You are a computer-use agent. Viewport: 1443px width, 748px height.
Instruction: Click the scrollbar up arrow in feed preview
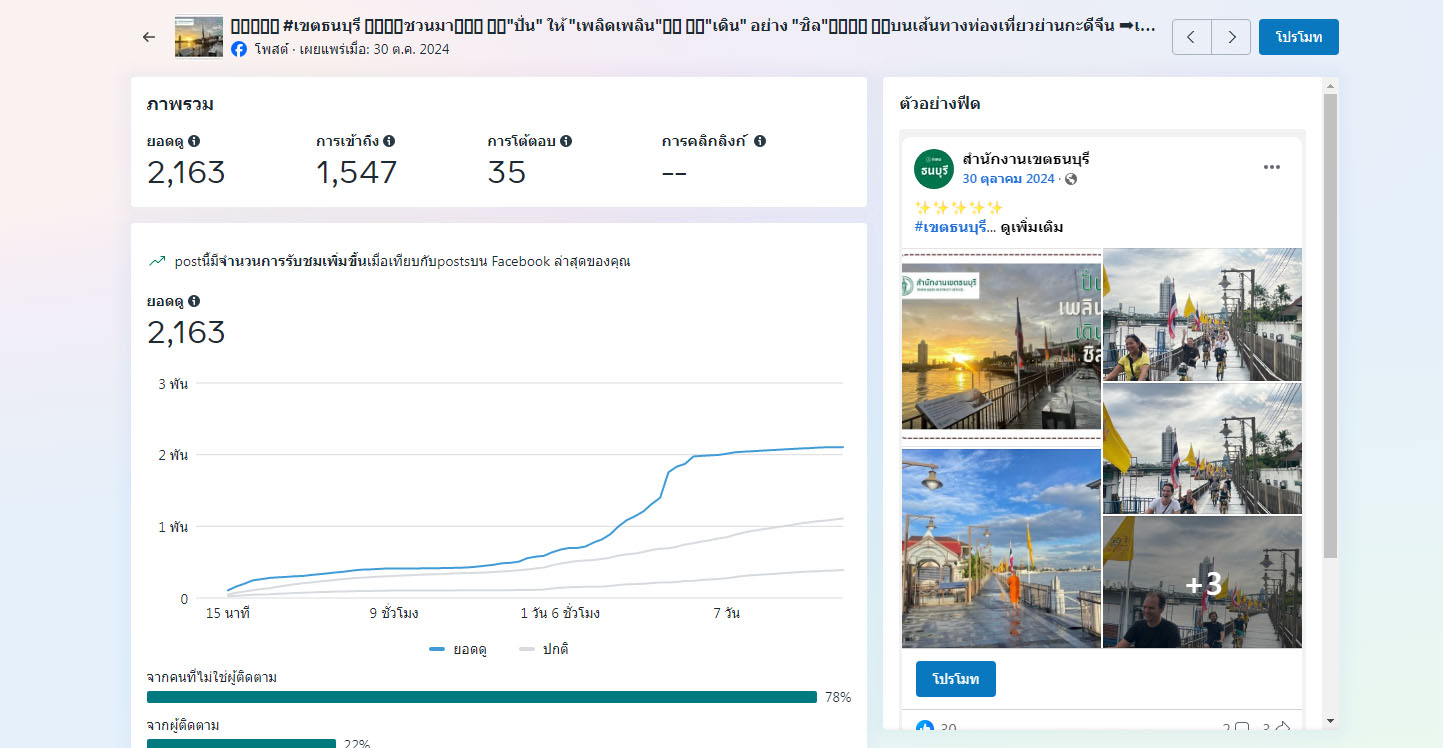[1330, 86]
